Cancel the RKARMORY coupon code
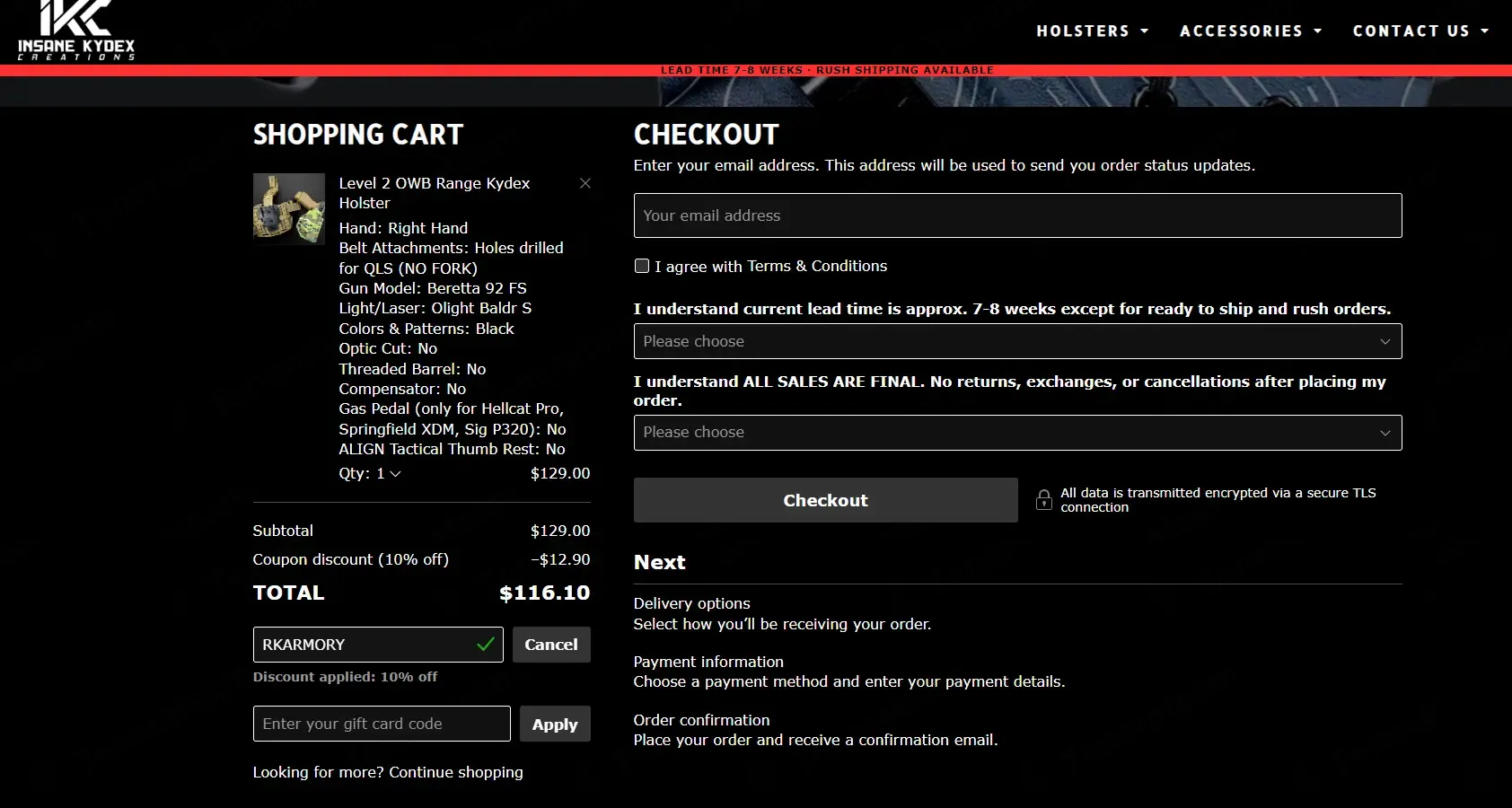Image resolution: width=1512 pixels, height=808 pixels. tap(551, 645)
